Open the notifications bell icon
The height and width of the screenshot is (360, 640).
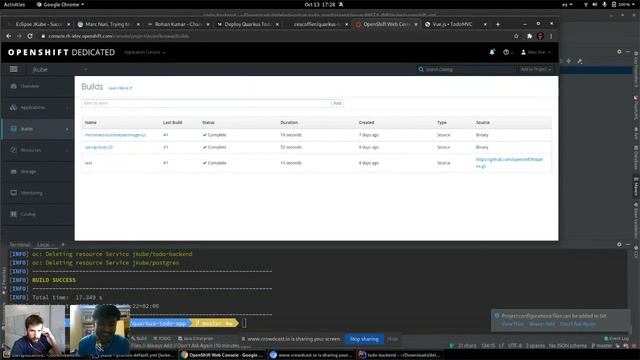492,52
